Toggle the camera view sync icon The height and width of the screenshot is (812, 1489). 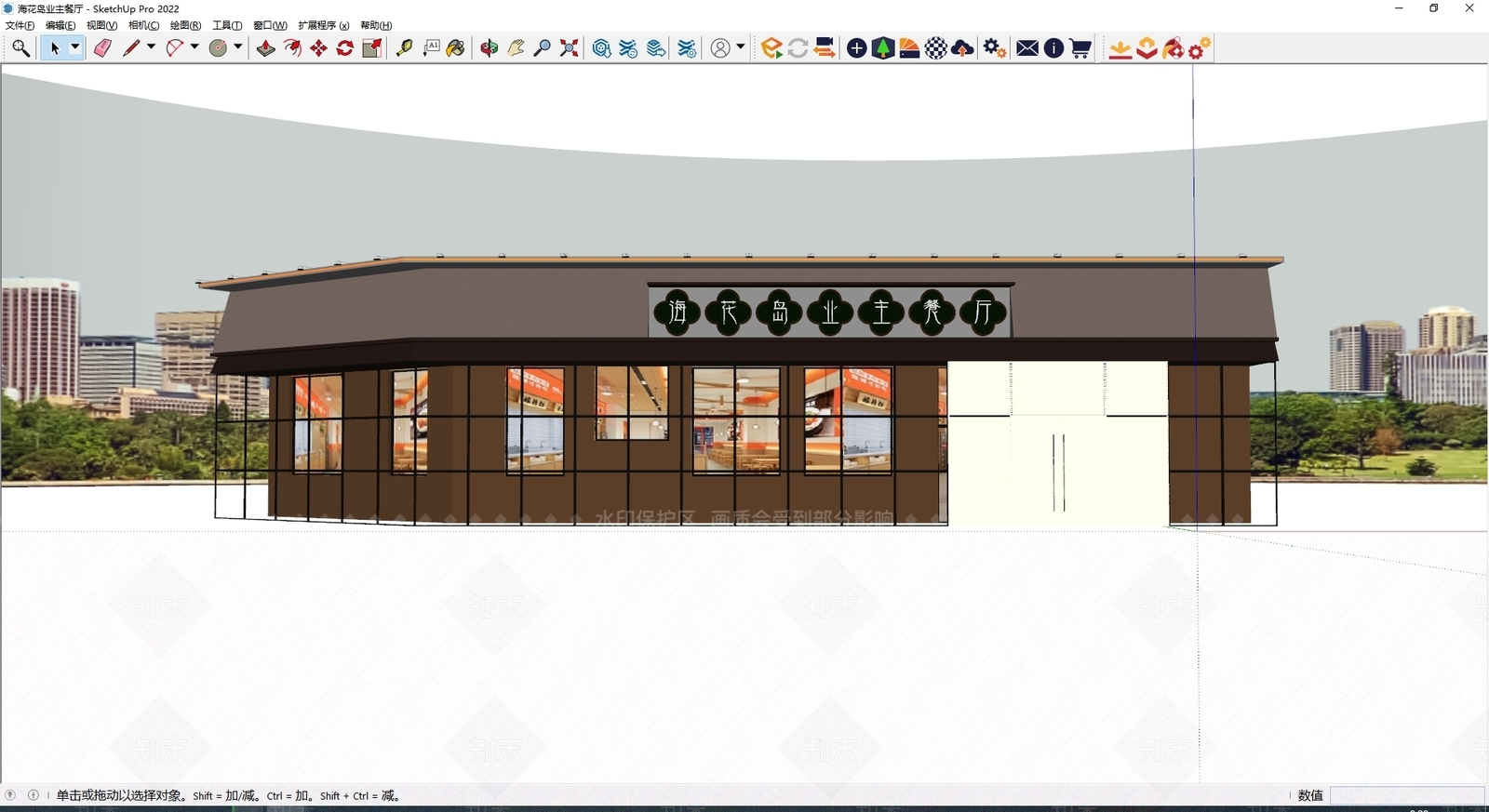tap(825, 48)
